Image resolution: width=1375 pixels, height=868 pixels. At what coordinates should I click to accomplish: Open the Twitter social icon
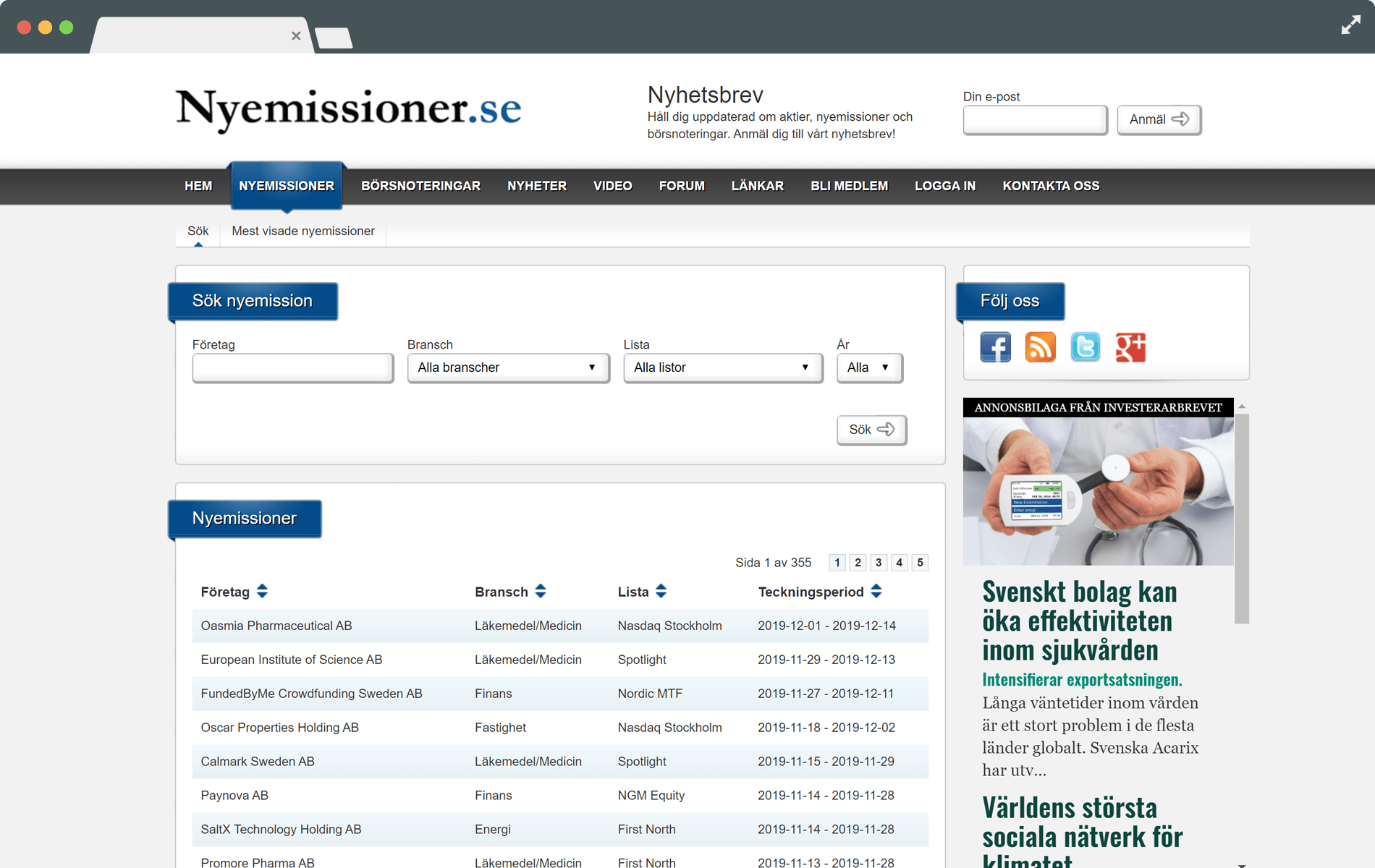[x=1085, y=347]
